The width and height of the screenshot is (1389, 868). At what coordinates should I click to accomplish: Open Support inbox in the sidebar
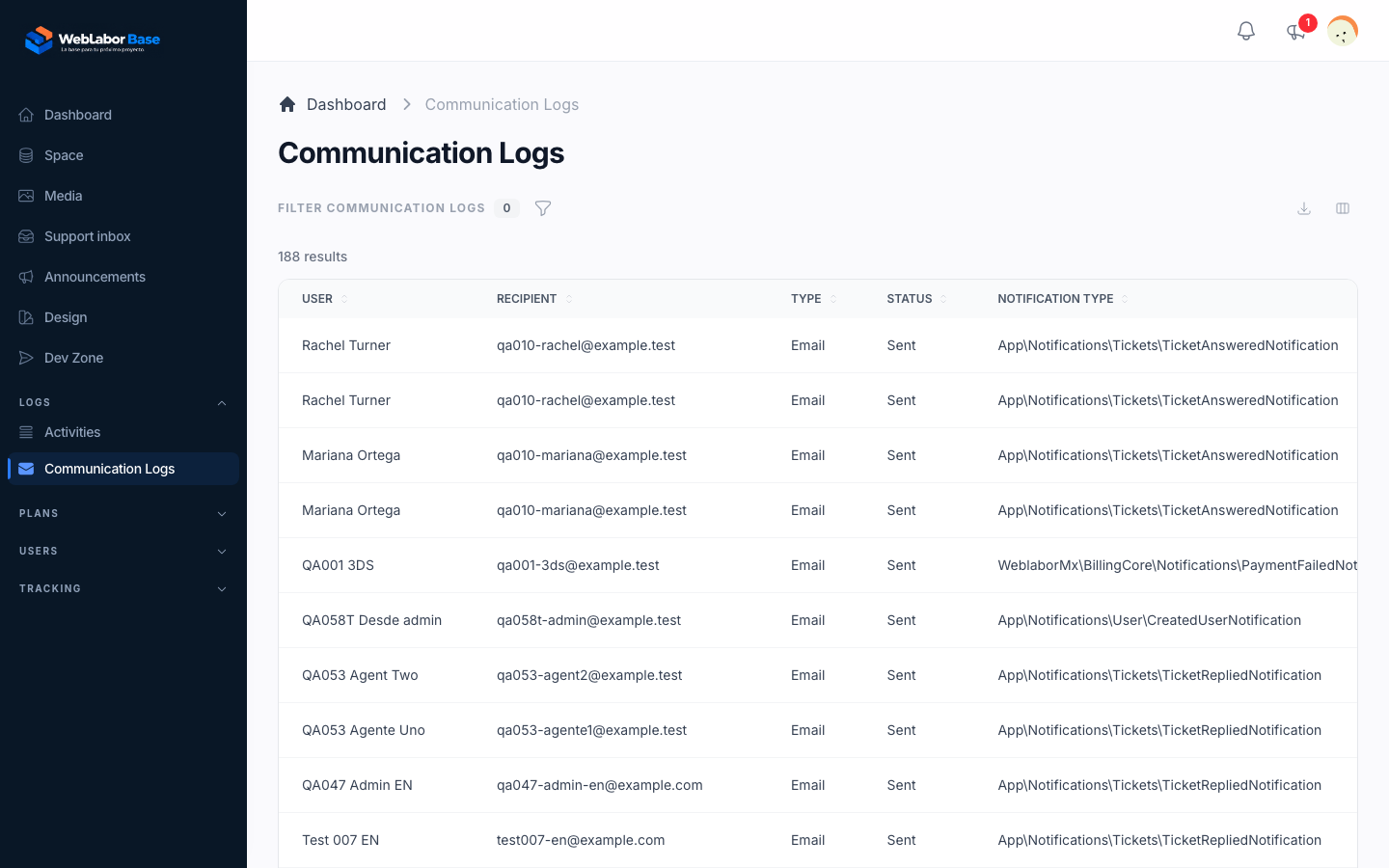[x=123, y=236]
